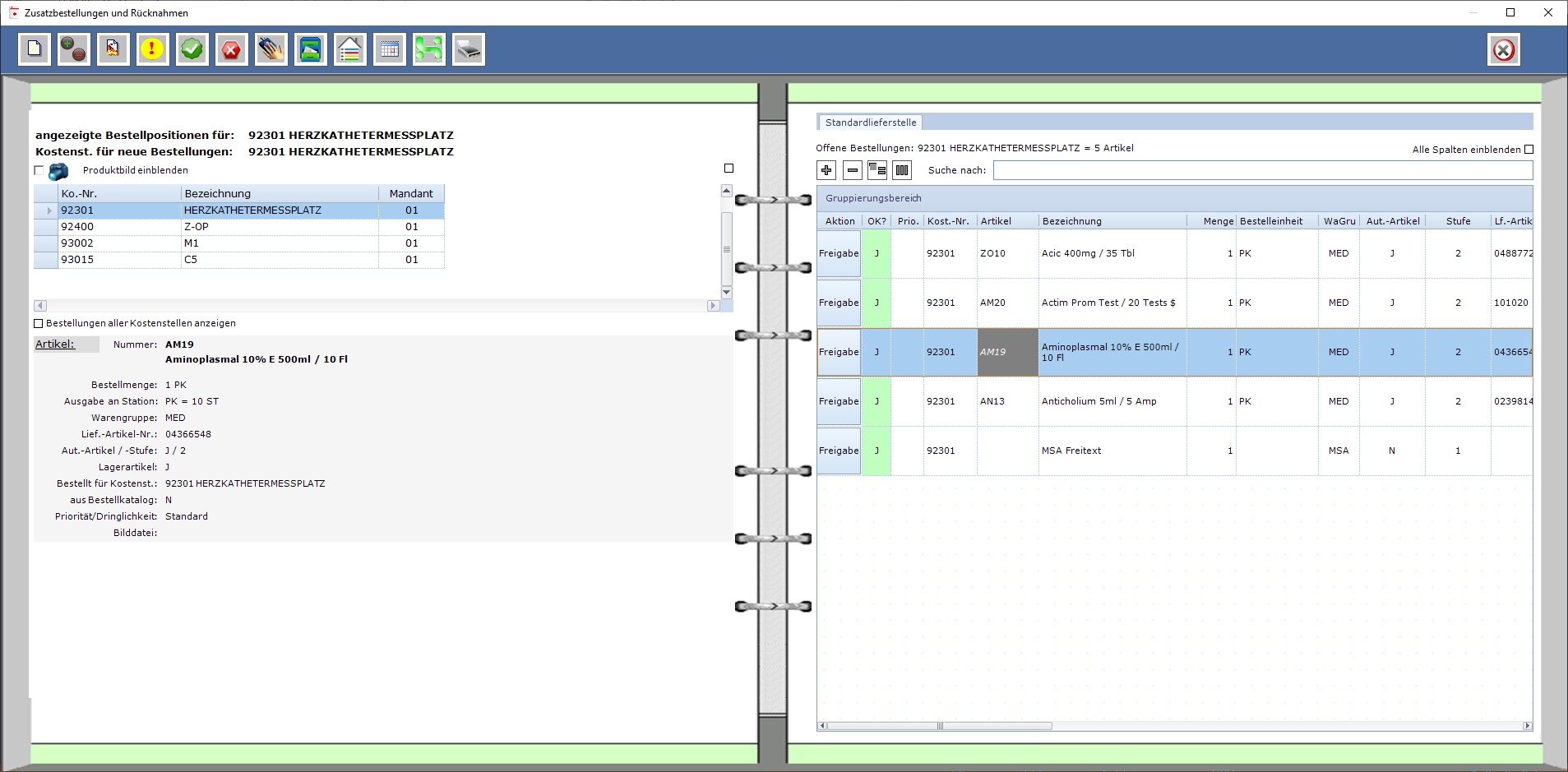Click the order grid horizontal scrollbar thumb
The height and width of the screenshot is (772, 1568).
[x=939, y=726]
